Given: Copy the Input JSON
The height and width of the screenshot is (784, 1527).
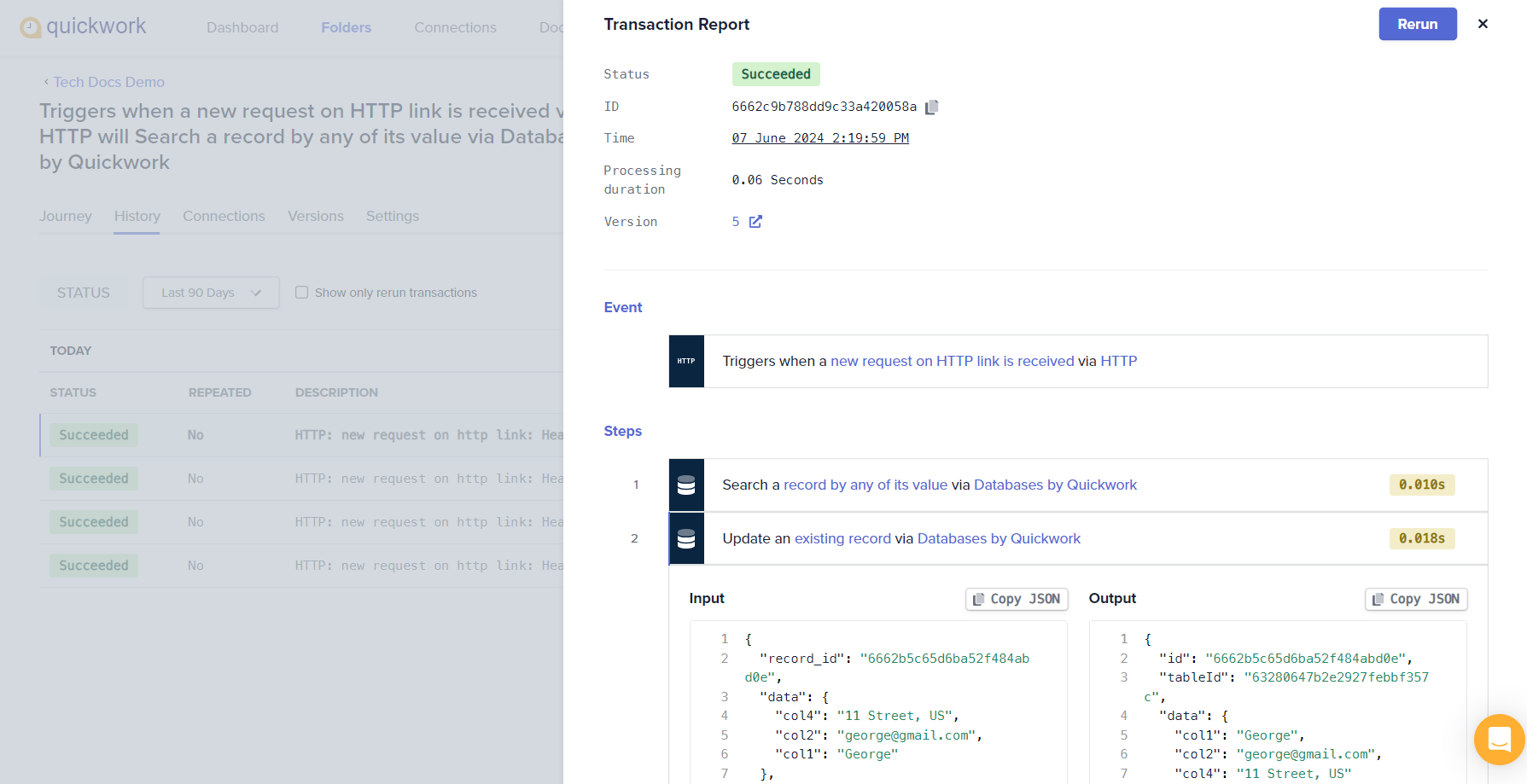Looking at the screenshot, I should (x=1017, y=599).
